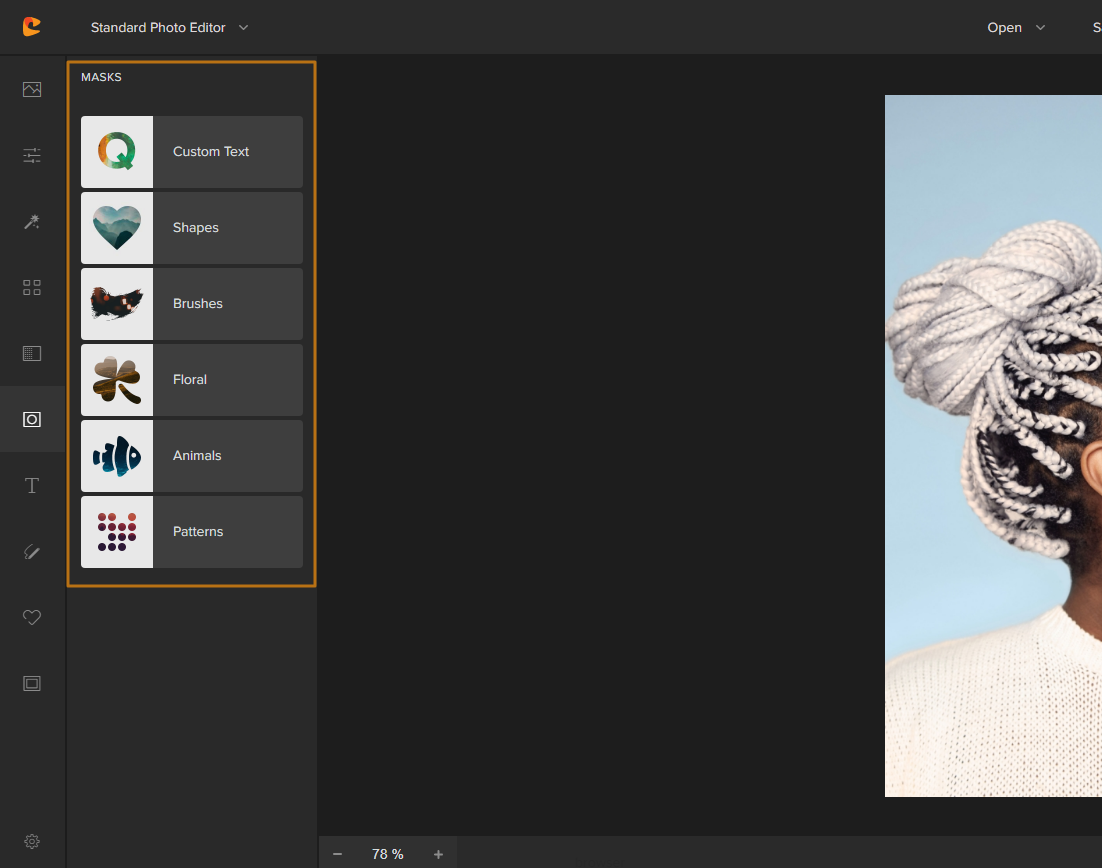The width and height of the screenshot is (1102, 868).
Task: Open the overlays texture icon
Action: pos(32,353)
